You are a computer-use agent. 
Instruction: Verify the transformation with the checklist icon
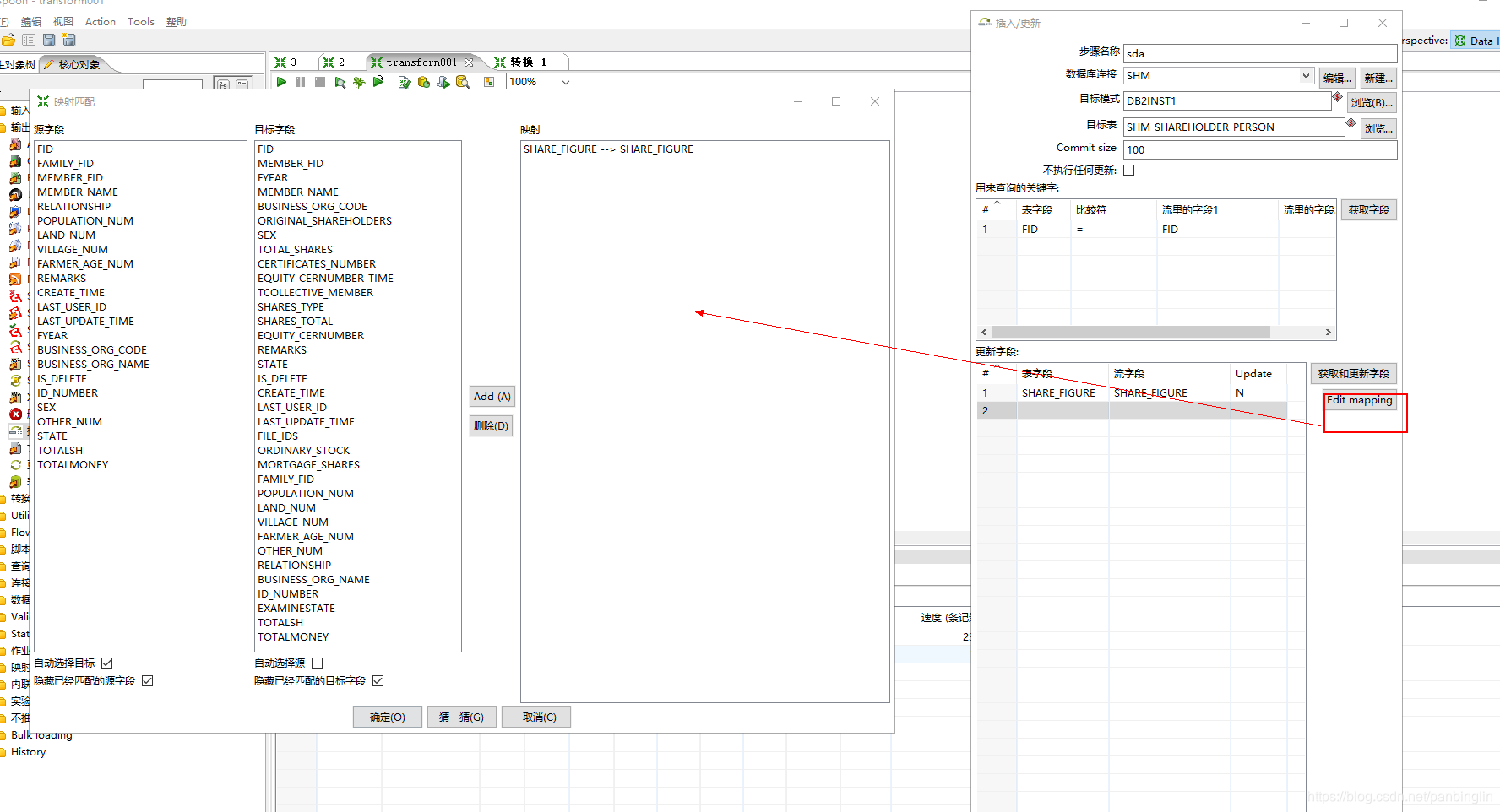coord(405,82)
